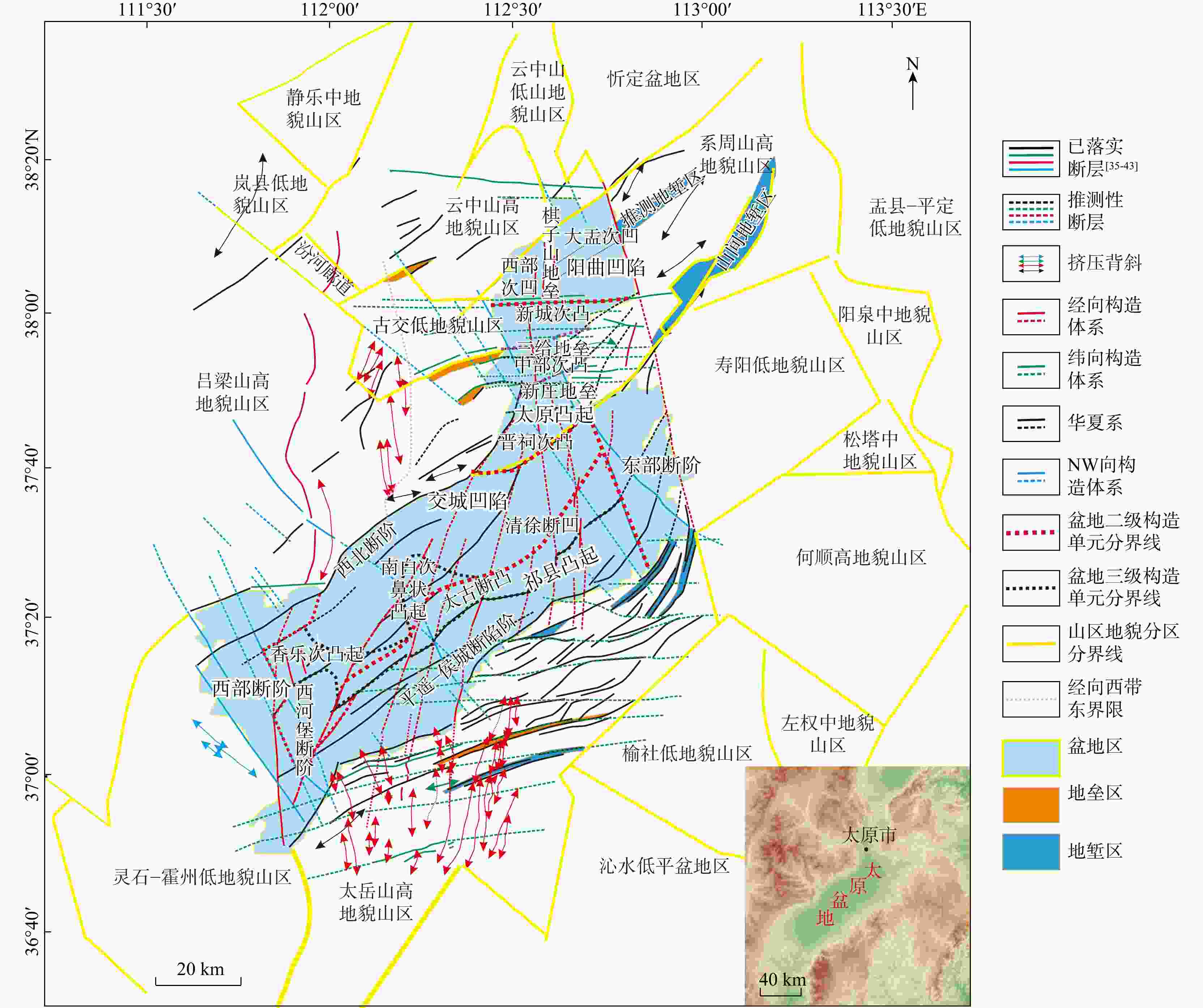Screen dimensions: 1203x1008
Task: Click the 挤压背斜 arrows legend symbol
Action: 1031,264
